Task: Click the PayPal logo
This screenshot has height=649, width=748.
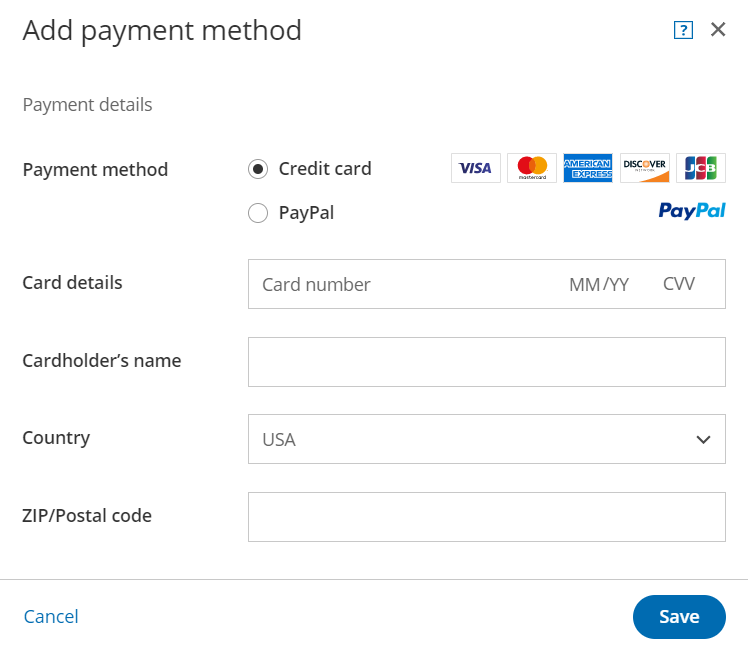Action: tap(692, 211)
